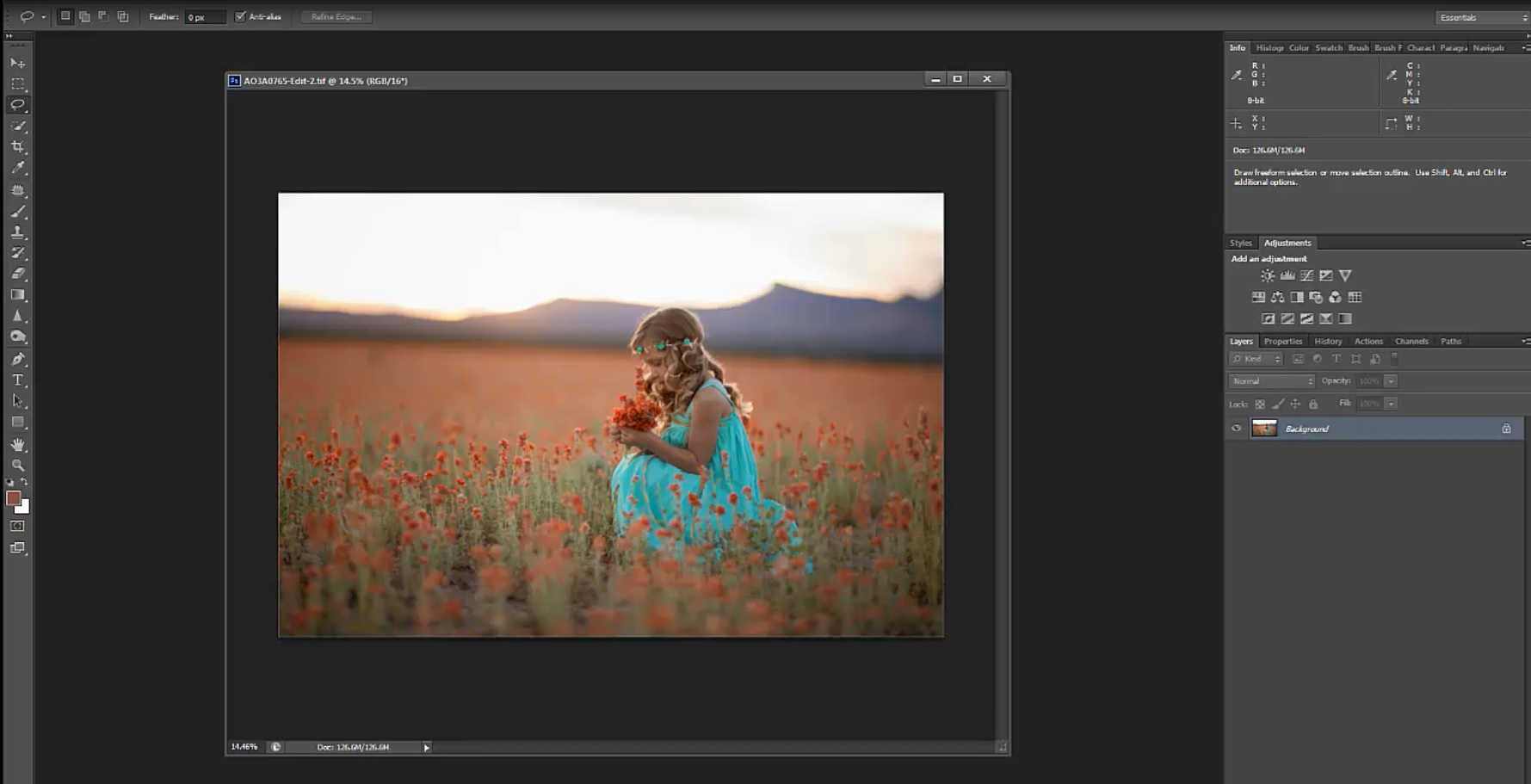Select the Path Selection tool
The height and width of the screenshot is (784, 1531).
(17, 401)
